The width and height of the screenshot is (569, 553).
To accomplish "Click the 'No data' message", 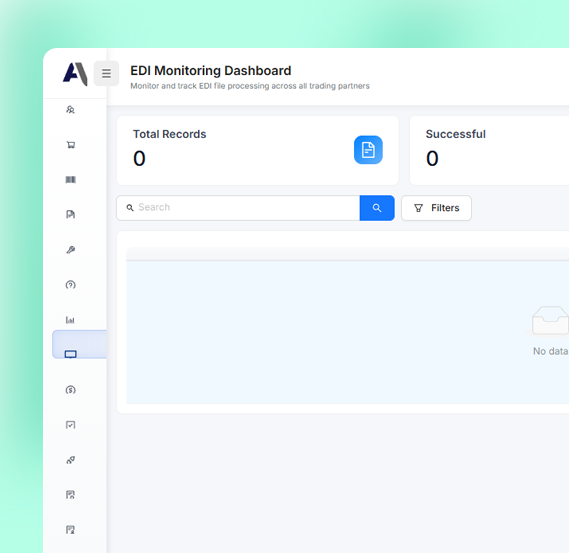I will point(550,351).
